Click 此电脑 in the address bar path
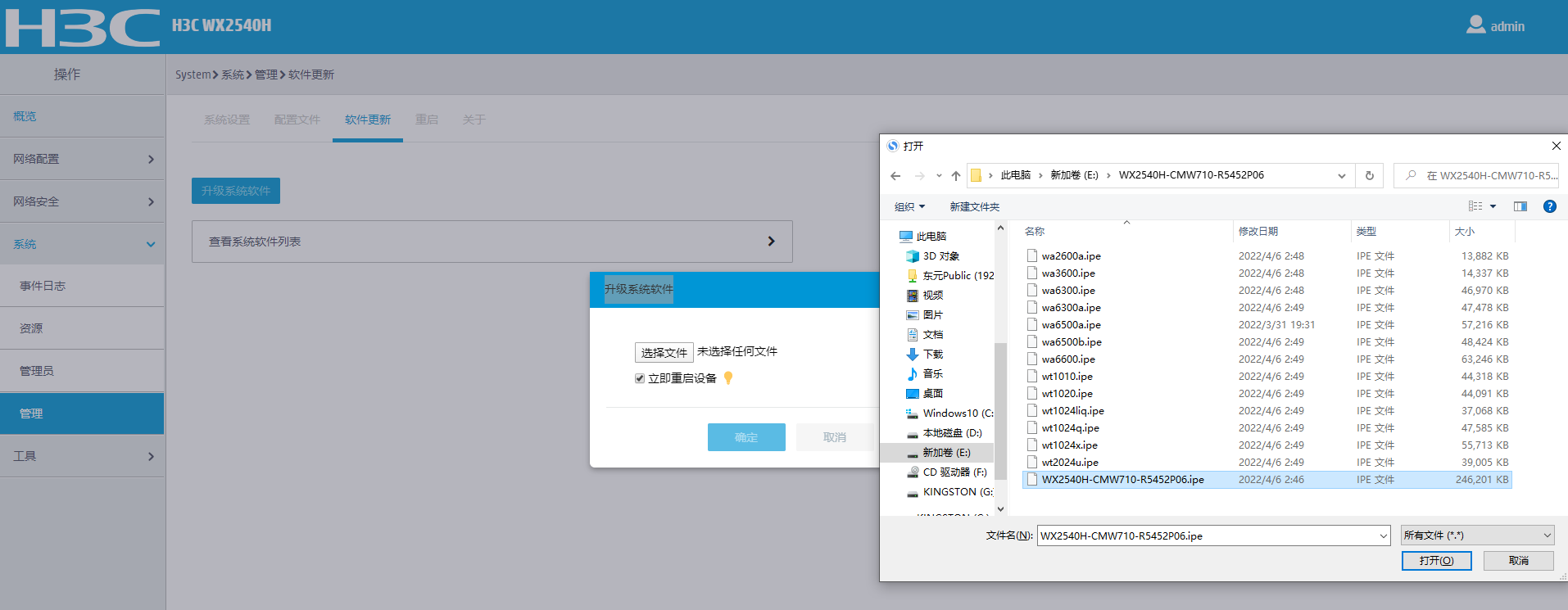This screenshot has width=1568, height=610. point(1016,175)
